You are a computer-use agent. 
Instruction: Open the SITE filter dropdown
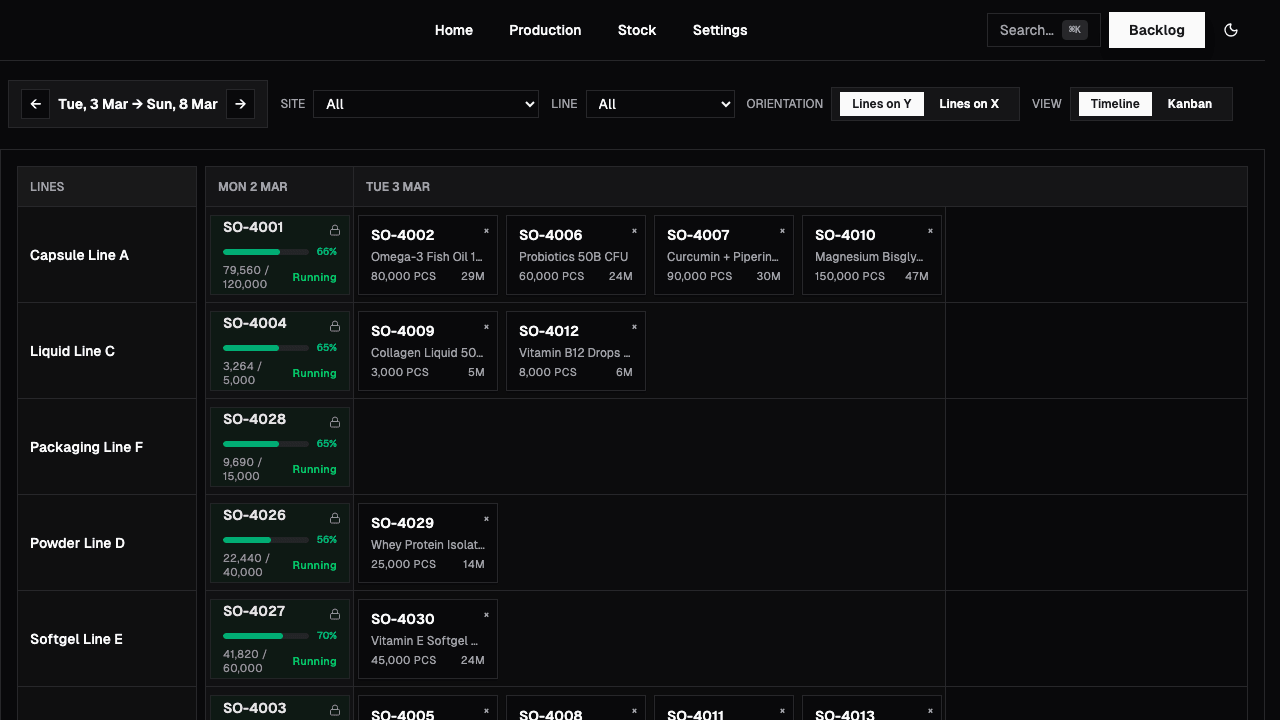(425, 103)
